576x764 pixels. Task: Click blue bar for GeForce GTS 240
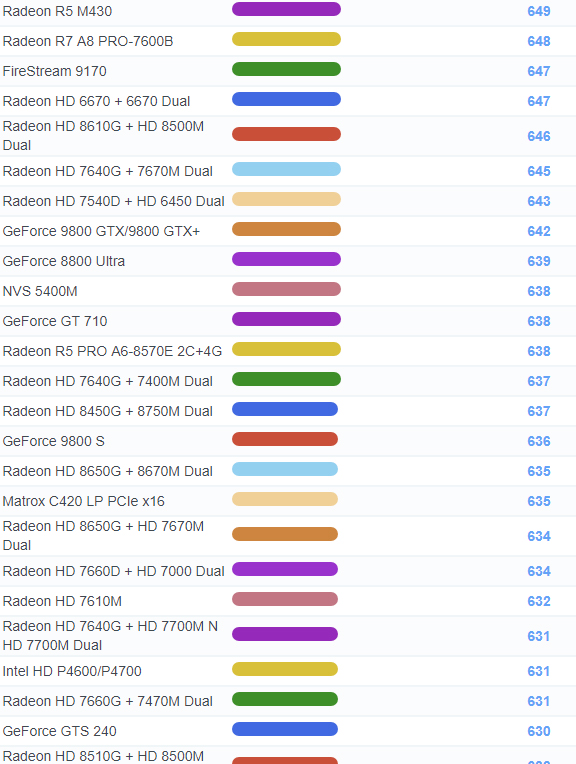(x=285, y=729)
